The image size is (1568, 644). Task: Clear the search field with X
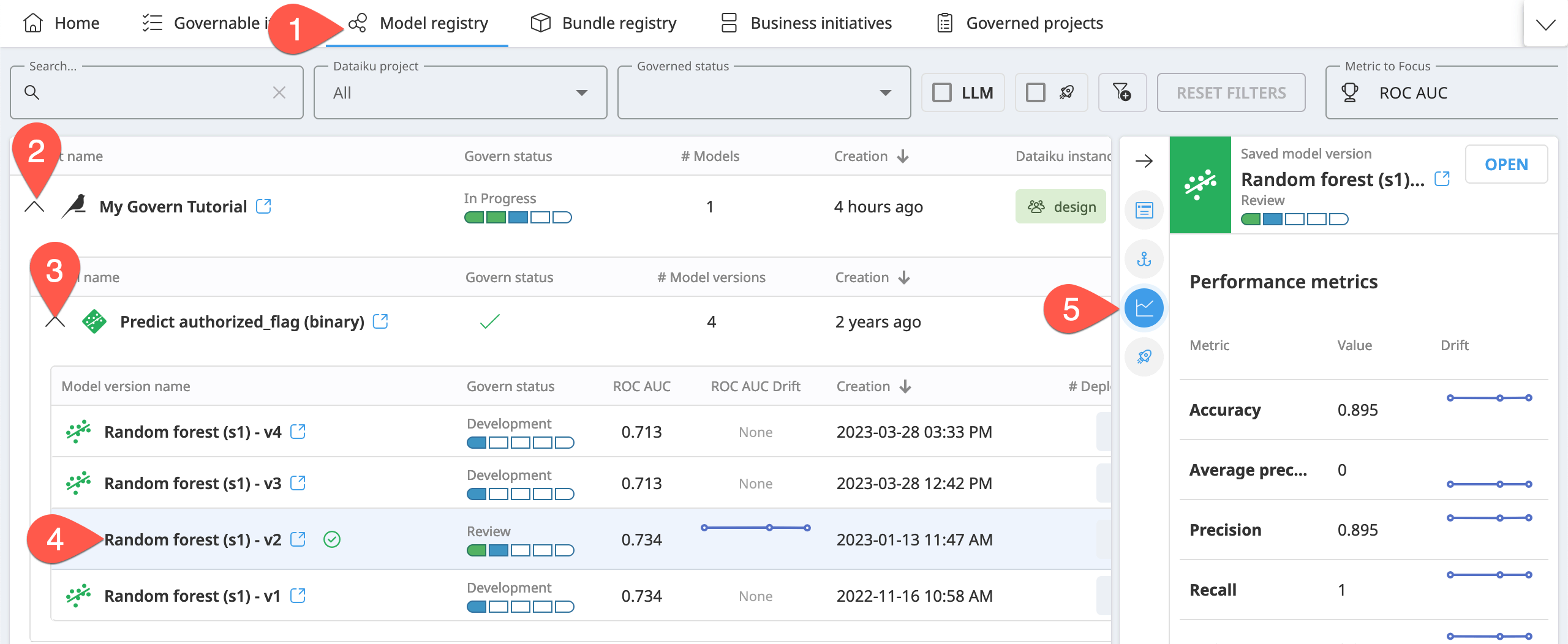(279, 92)
